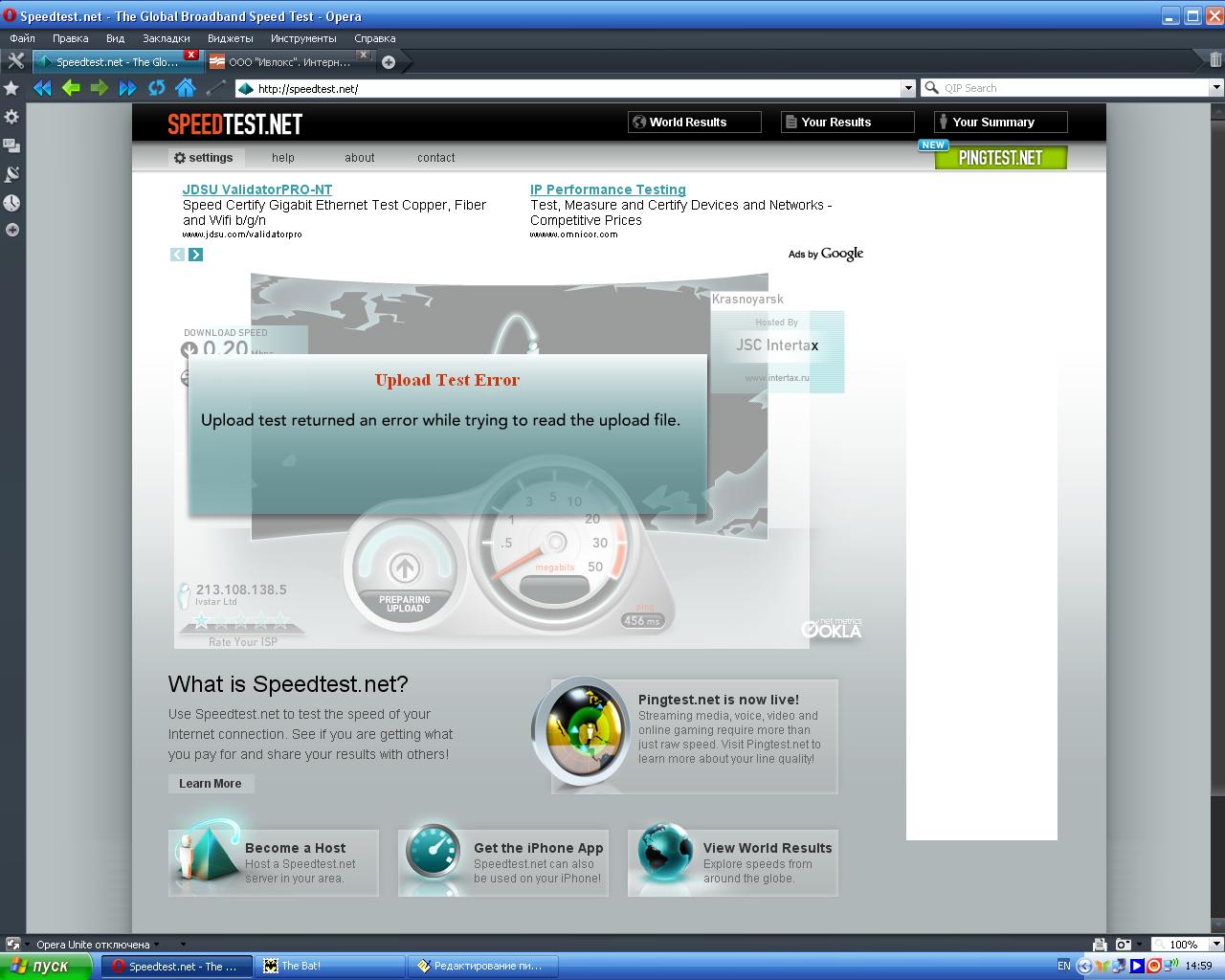Open the about page link
The height and width of the screenshot is (980, 1225).
[360, 158]
